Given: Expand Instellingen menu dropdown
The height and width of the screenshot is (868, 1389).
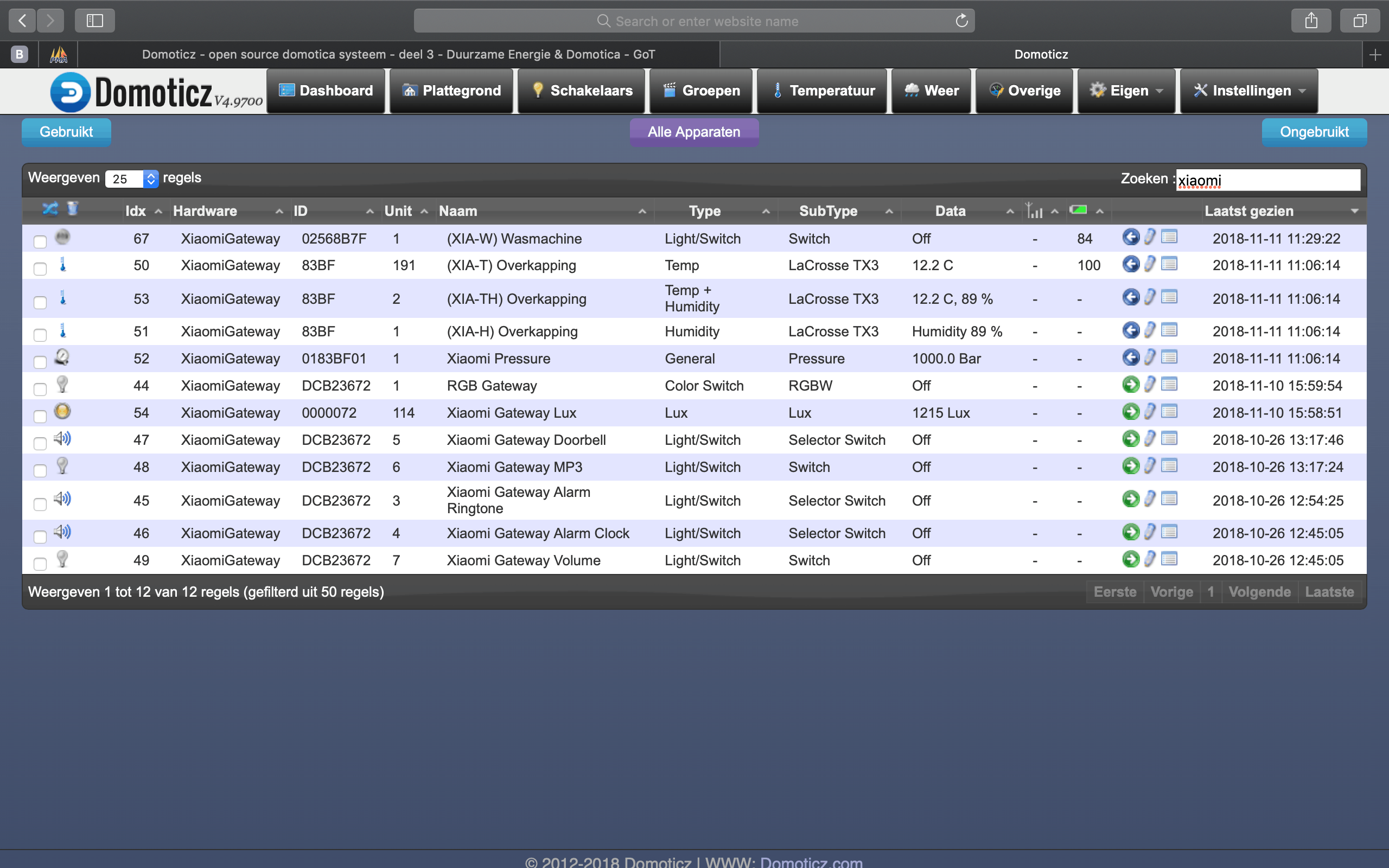Looking at the screenshot, I should click(1248, 91).
